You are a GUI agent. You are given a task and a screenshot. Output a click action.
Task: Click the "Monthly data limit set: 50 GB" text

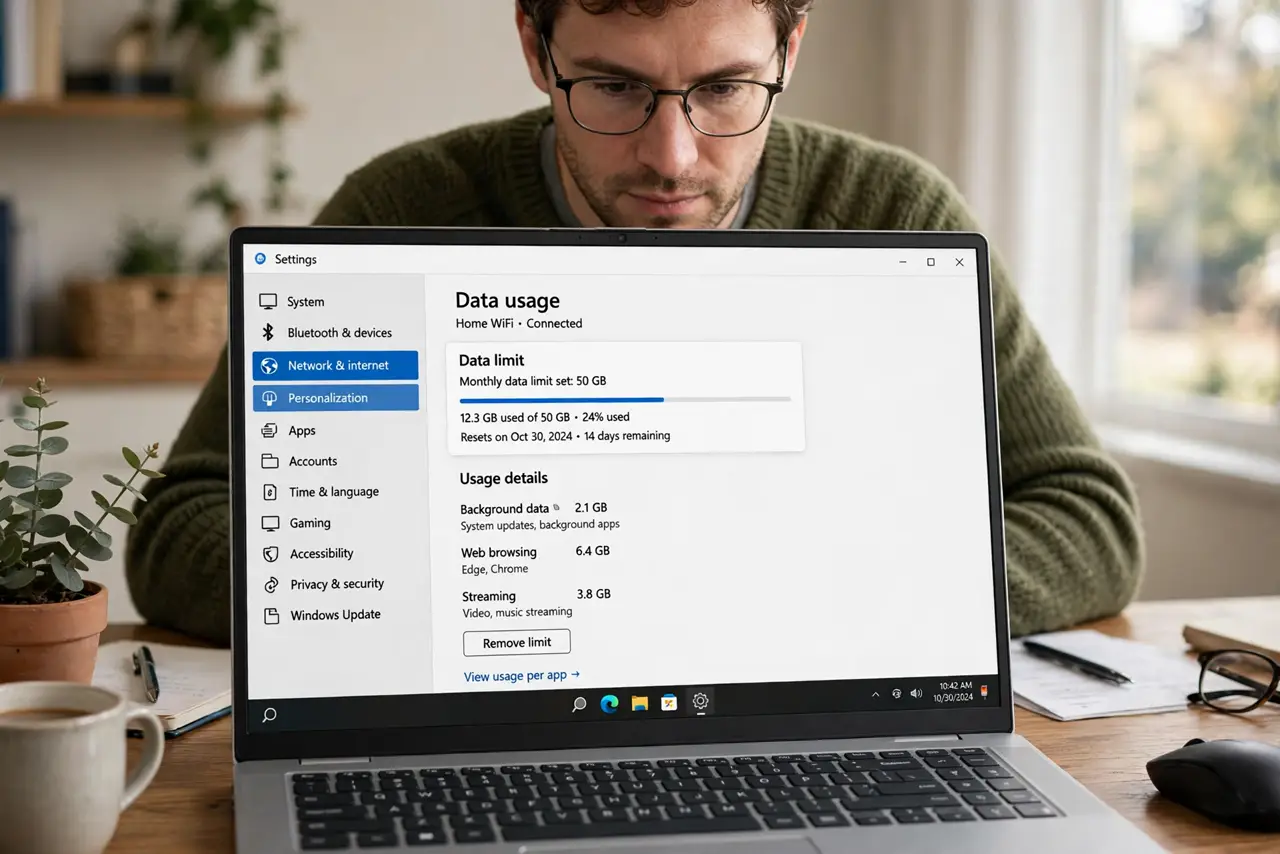[x=533, y=381]
